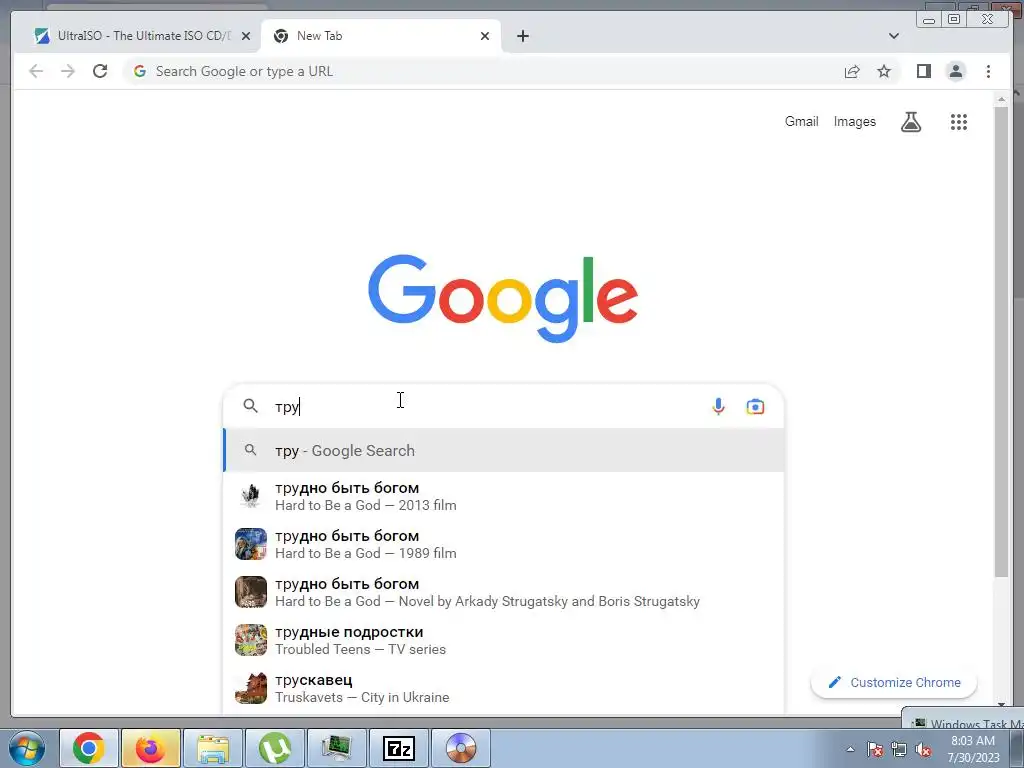Click the Truskavets suggestion thumbnail
The image size is (1024, 768).
pyautogui.click(x=251, y=688)
